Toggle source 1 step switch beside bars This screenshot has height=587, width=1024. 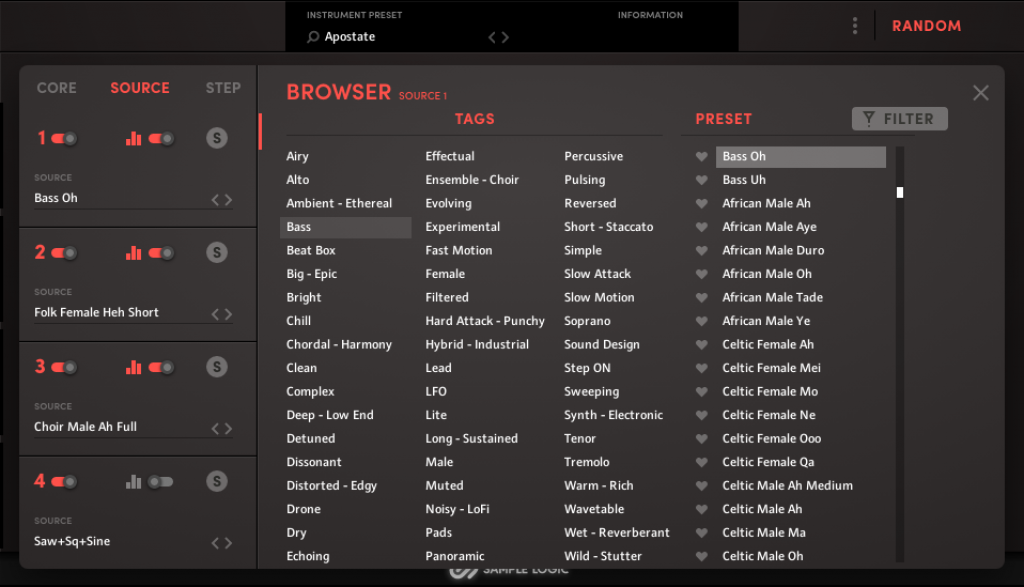click(161, 138)
